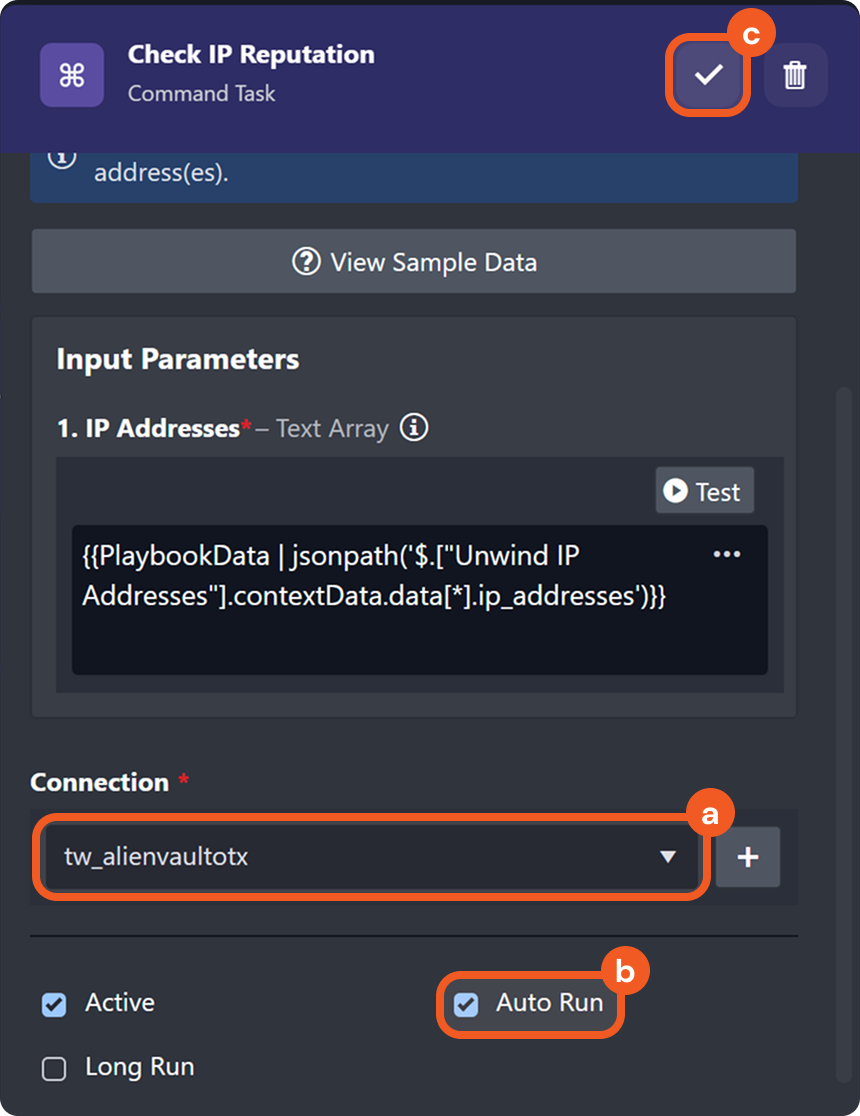This screenshot has width=860, height=1116.
Task: Save the task with the checkmark button
Action: [708, 75]
